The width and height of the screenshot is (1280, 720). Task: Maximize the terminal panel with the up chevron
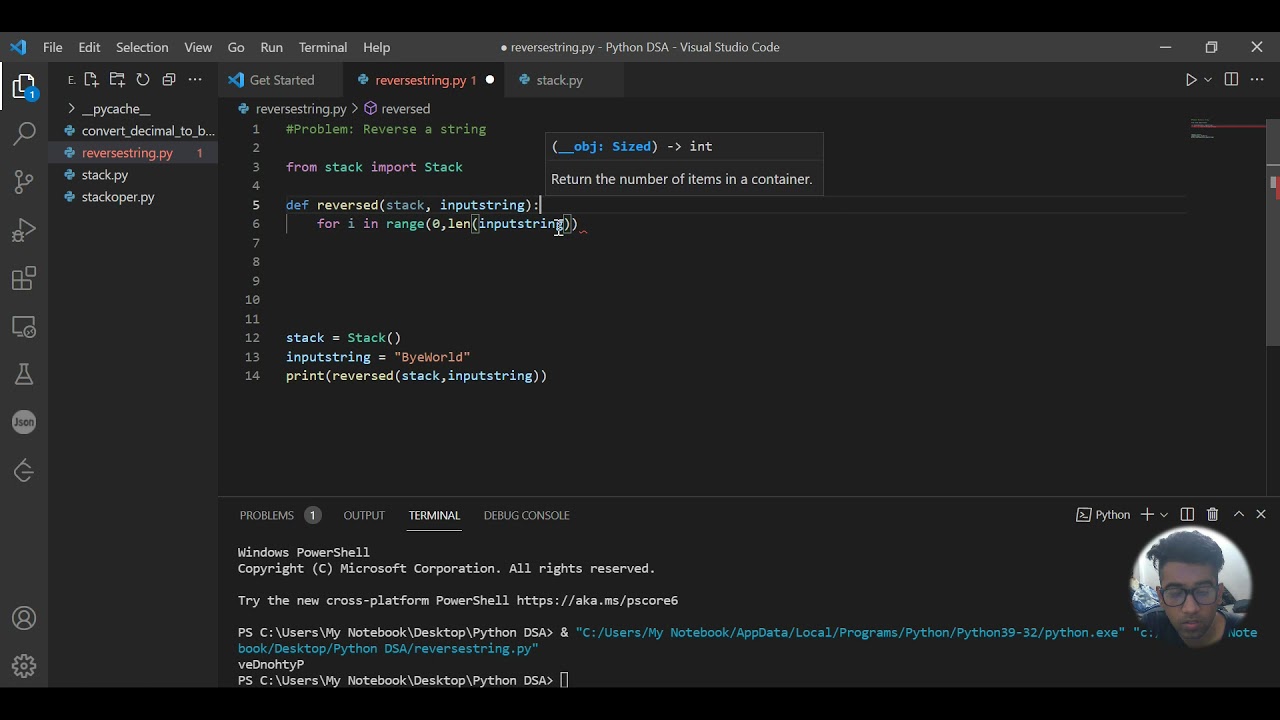[x=1238, y=515]
